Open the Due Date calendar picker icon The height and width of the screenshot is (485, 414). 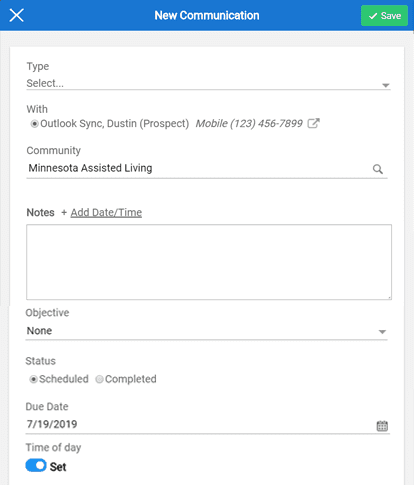(x=382, y=426)
